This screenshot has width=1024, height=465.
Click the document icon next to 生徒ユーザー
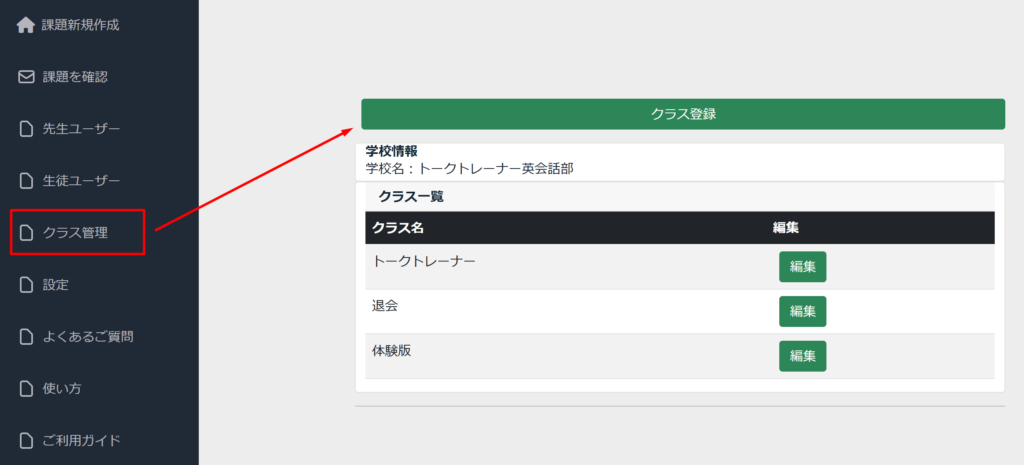point(25,180)
